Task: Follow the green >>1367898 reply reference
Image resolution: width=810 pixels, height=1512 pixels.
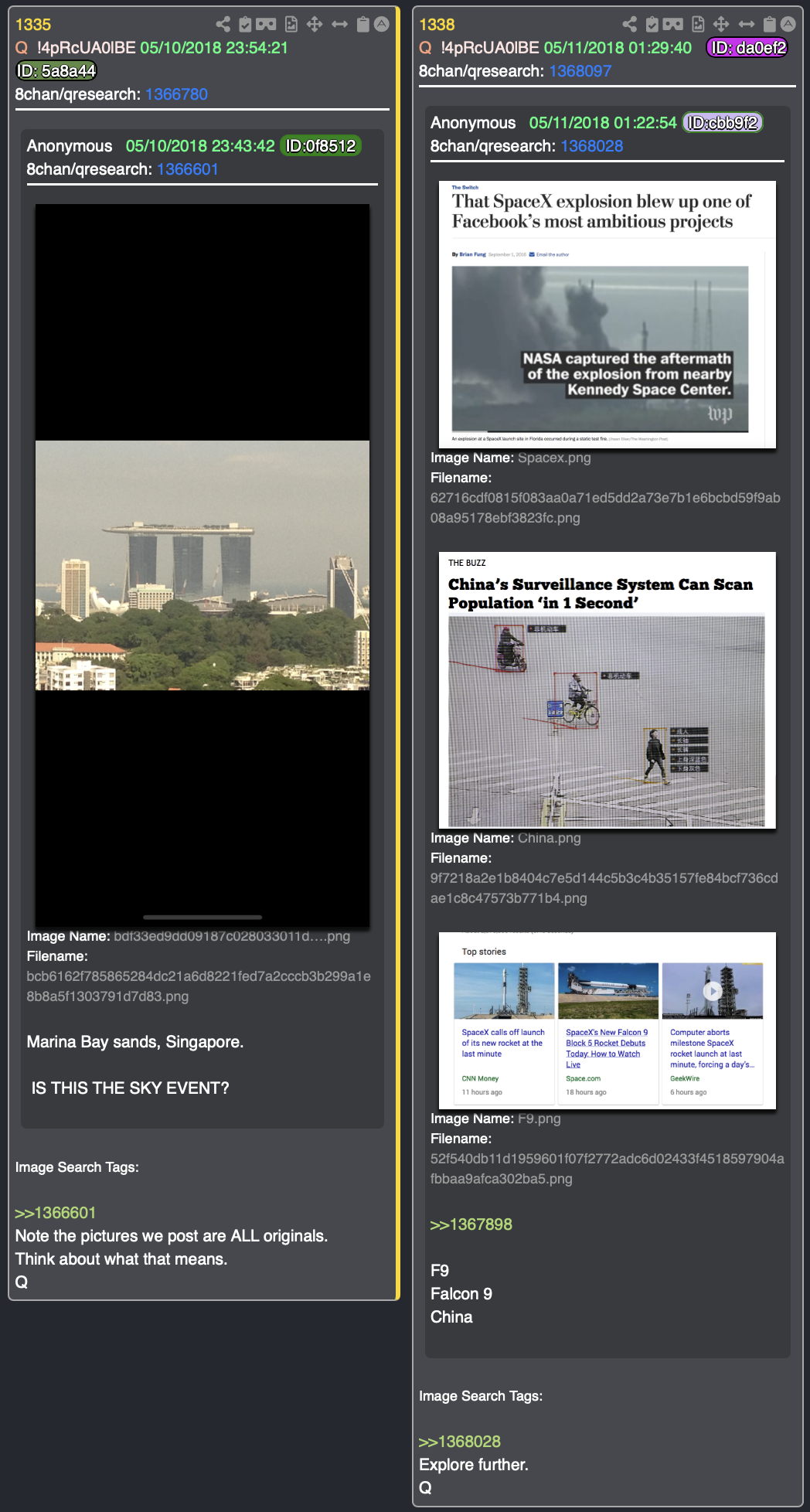Action: point(471,1224)
